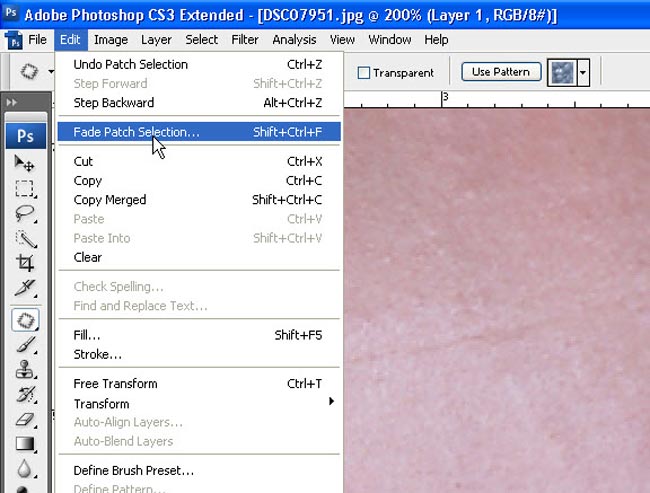Select the Patch tool in toolbox
Screen dimensions: 650x493
[x=25, y=320]
